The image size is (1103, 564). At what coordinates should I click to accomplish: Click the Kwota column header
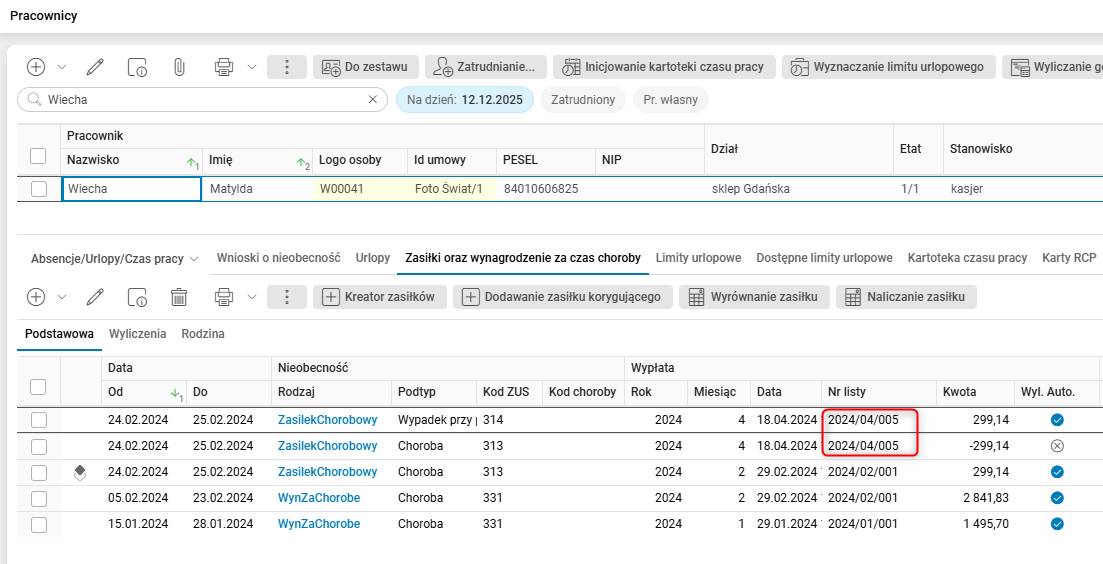974,392
